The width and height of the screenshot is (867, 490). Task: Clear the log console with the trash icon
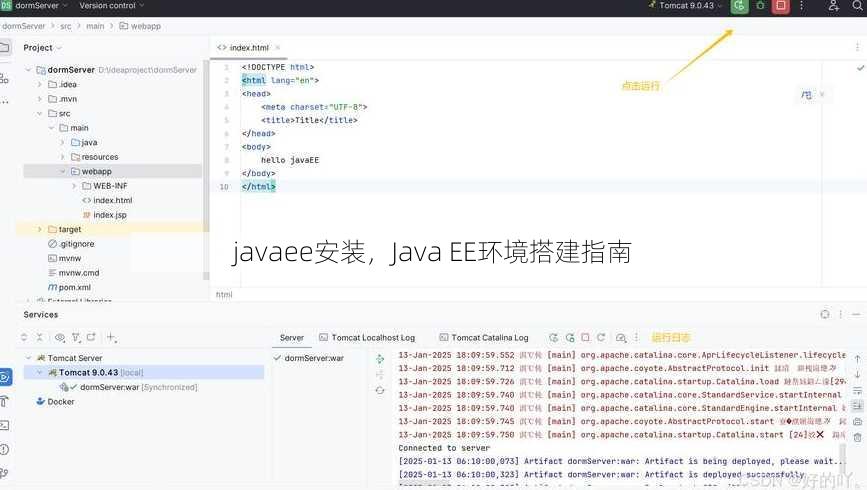(x=857, y=437)
